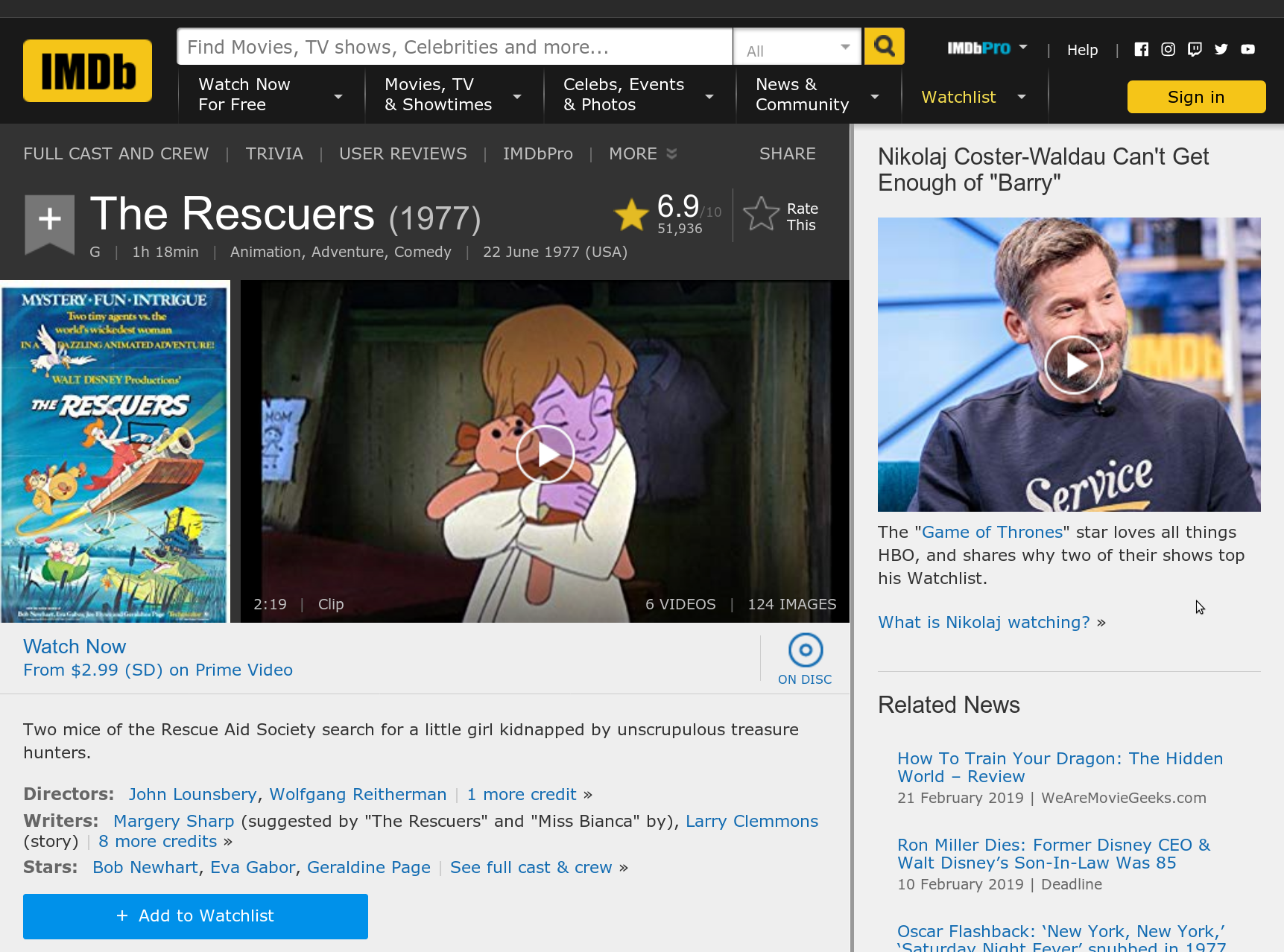Click the Help link
The image size is (1284, 952).
click(1082, 50)
